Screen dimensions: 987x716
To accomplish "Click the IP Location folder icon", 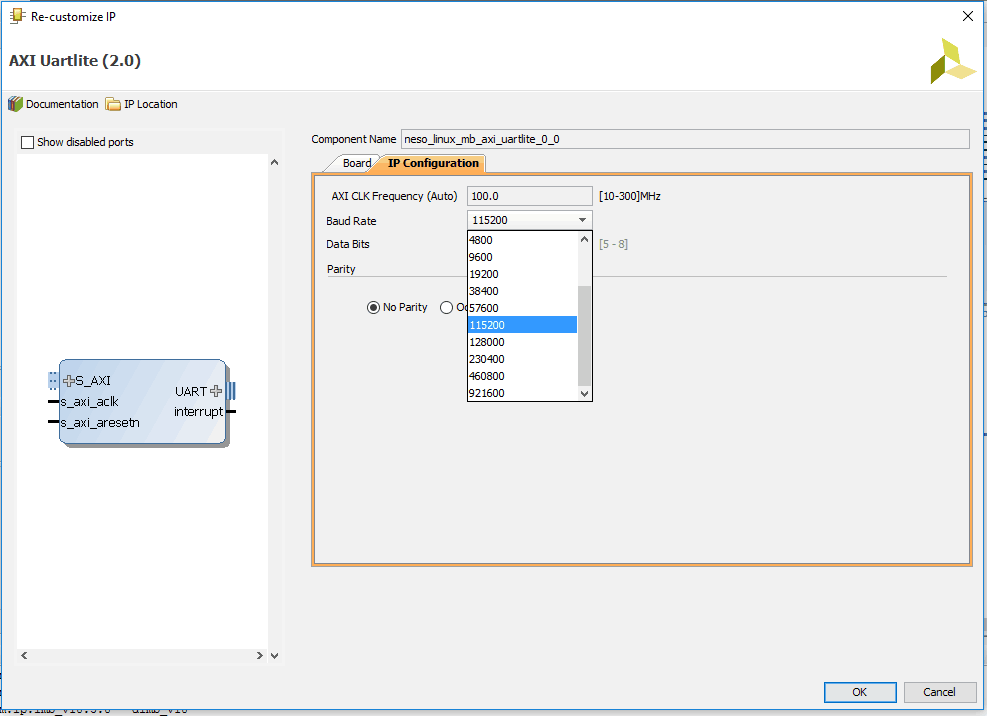I will [x=113, y=104].
